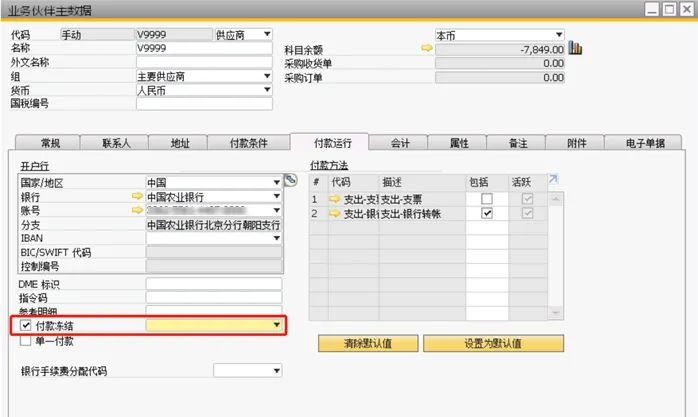Uncheck the 付款冻结 checkbox
This screenshot has height=417, width=698.
pyautogui.click(x=25, y=325)
